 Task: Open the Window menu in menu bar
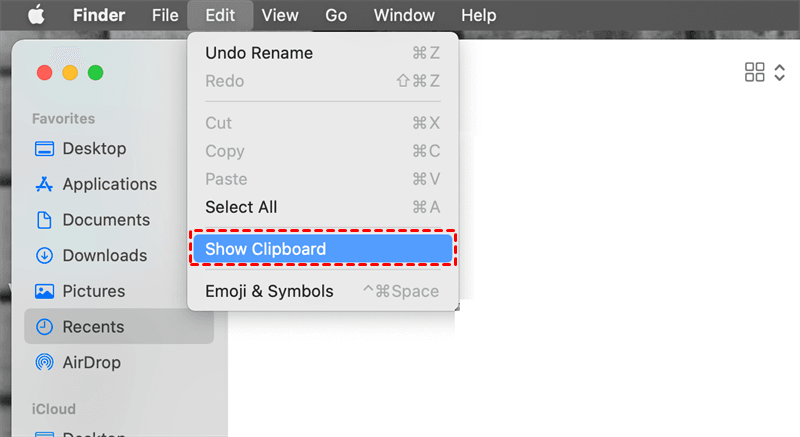[404, 15]
